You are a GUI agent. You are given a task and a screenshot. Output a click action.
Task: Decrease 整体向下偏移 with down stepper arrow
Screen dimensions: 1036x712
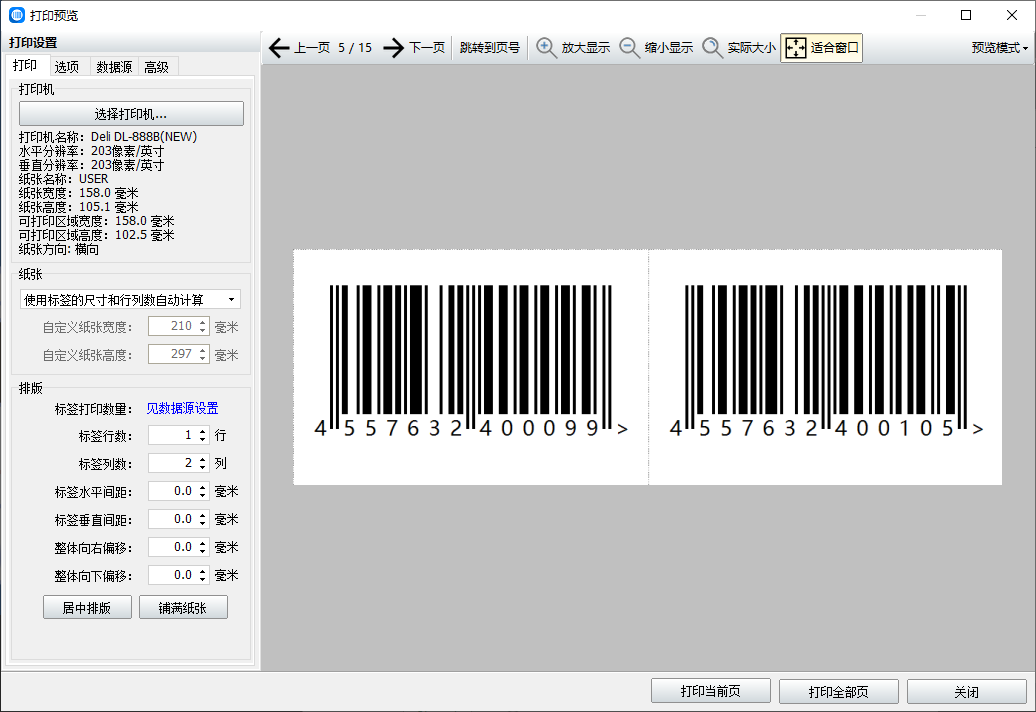[203, 580]
